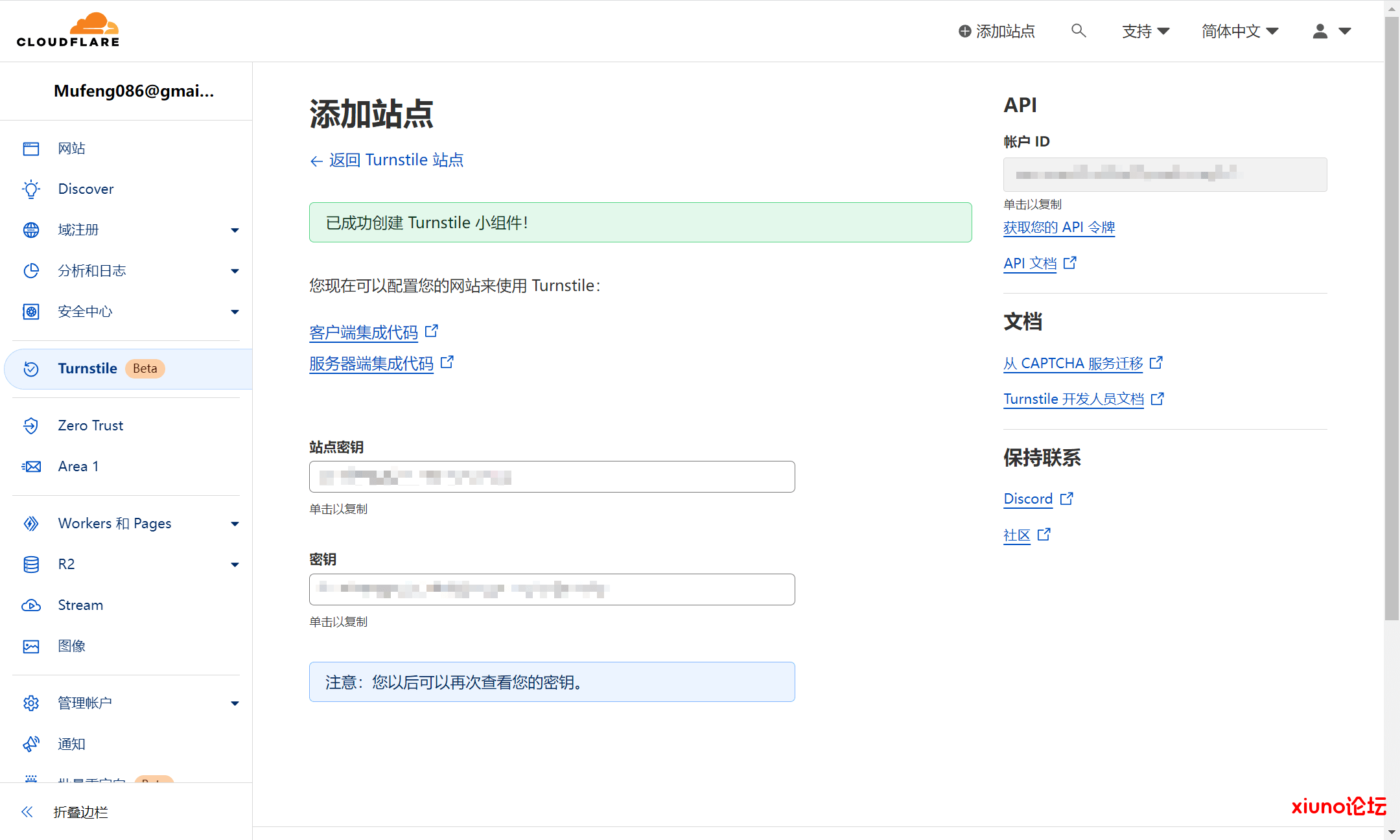Select the Zero Trust icon in sidebar
1400x840 pixels.
click(30, 425)
